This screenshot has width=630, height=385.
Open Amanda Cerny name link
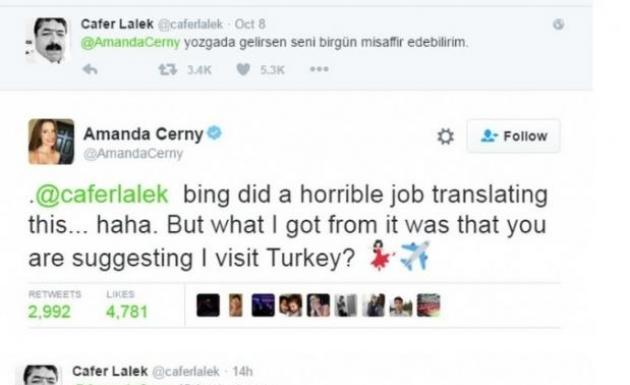coord(143,134)
